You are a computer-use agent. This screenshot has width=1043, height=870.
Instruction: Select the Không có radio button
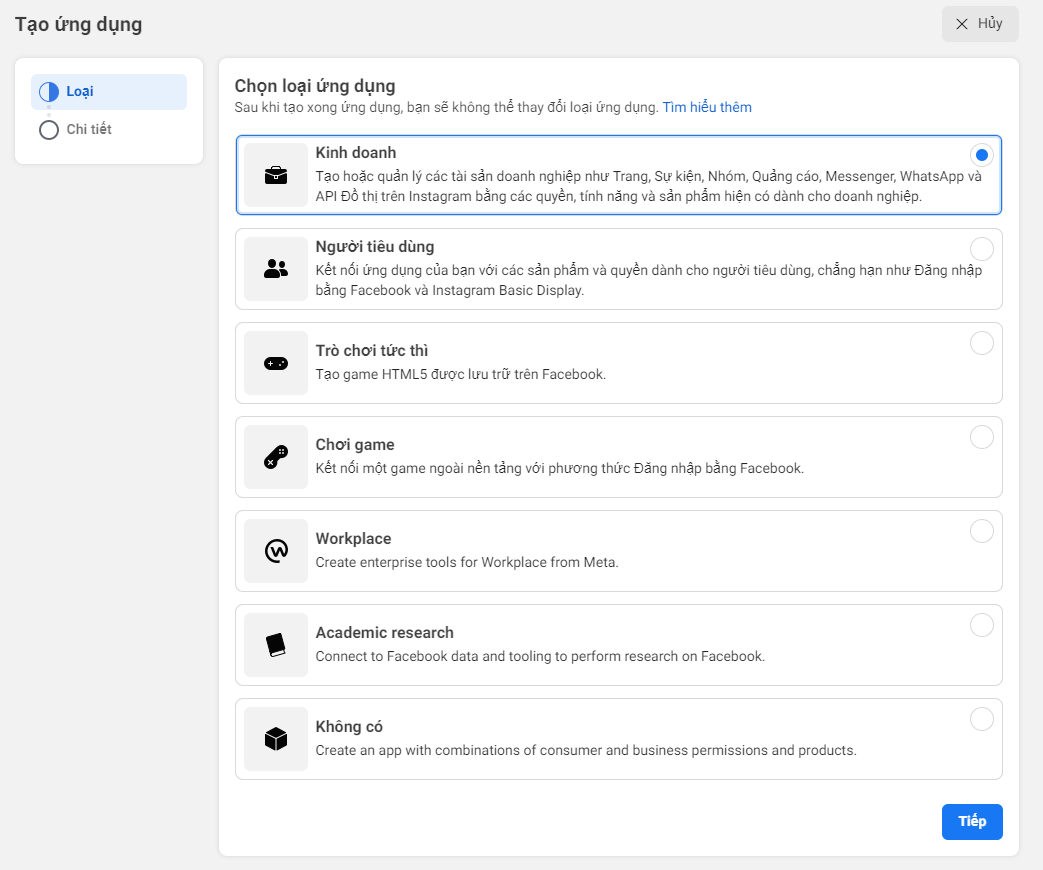click(x=981, y=719)
